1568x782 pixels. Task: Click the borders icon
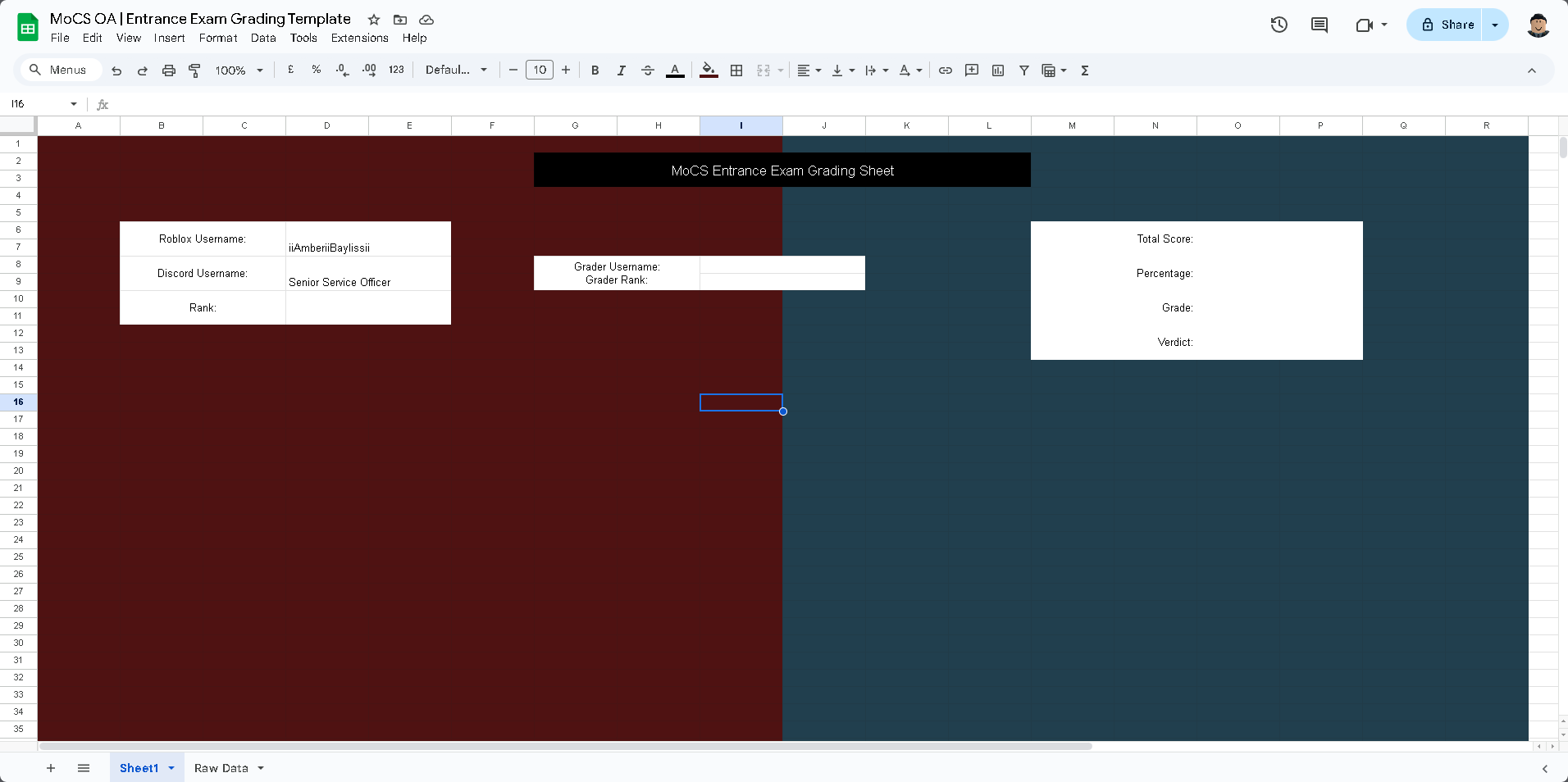[736, 70]
